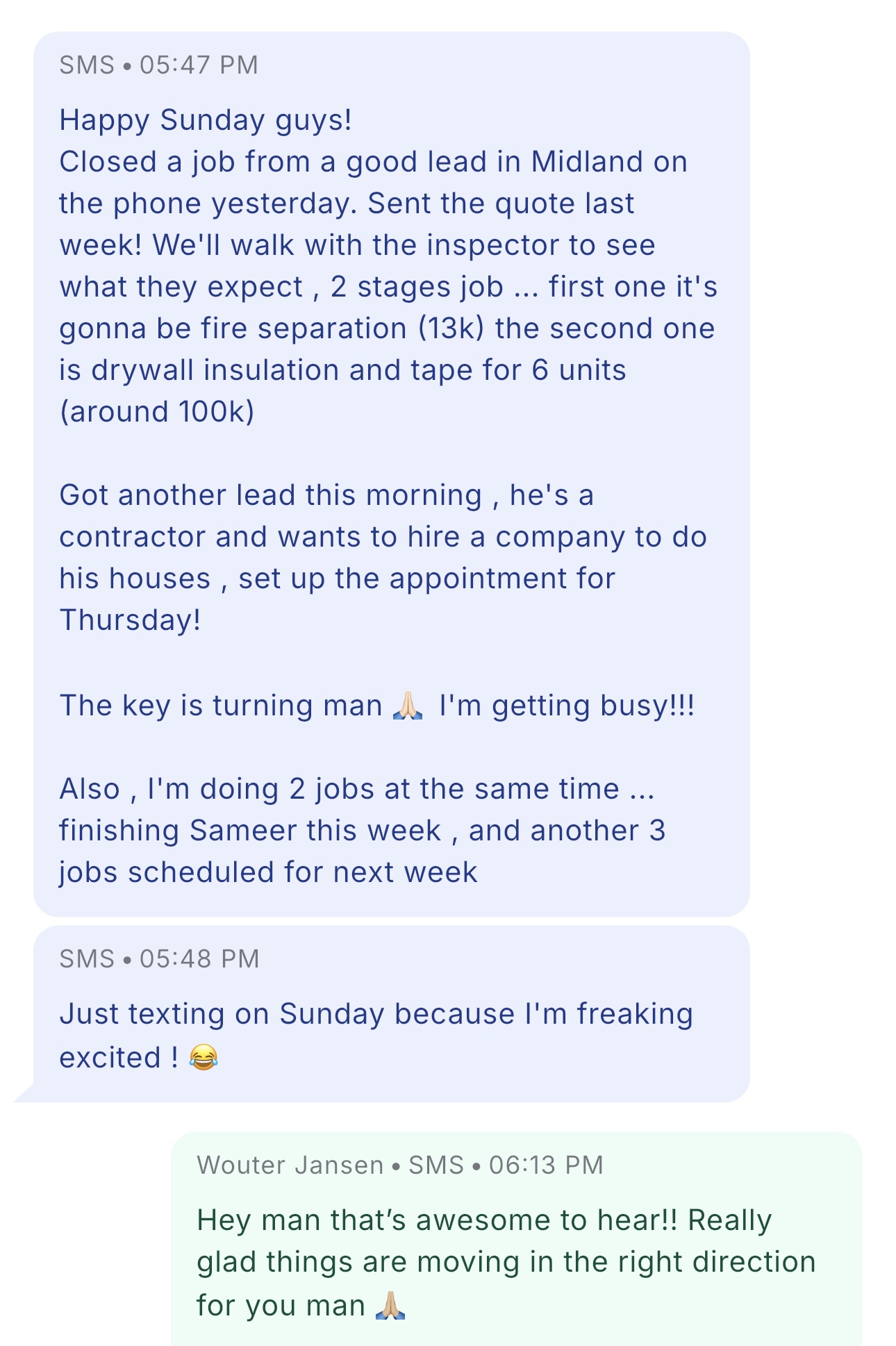Click the "I'm getting busy!!!" text

(567, 706)
